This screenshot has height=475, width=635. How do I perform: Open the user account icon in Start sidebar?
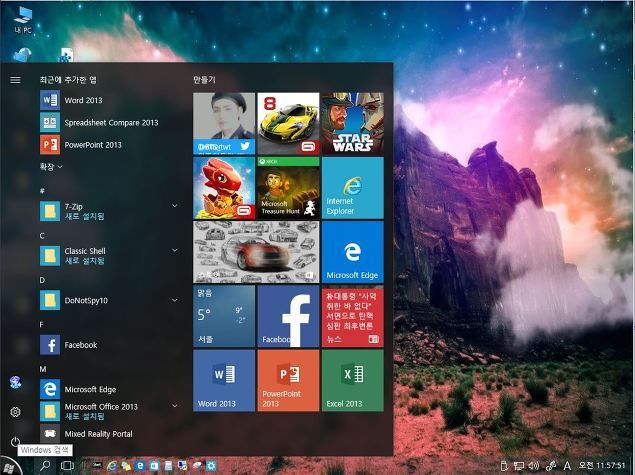pos(15,382)
